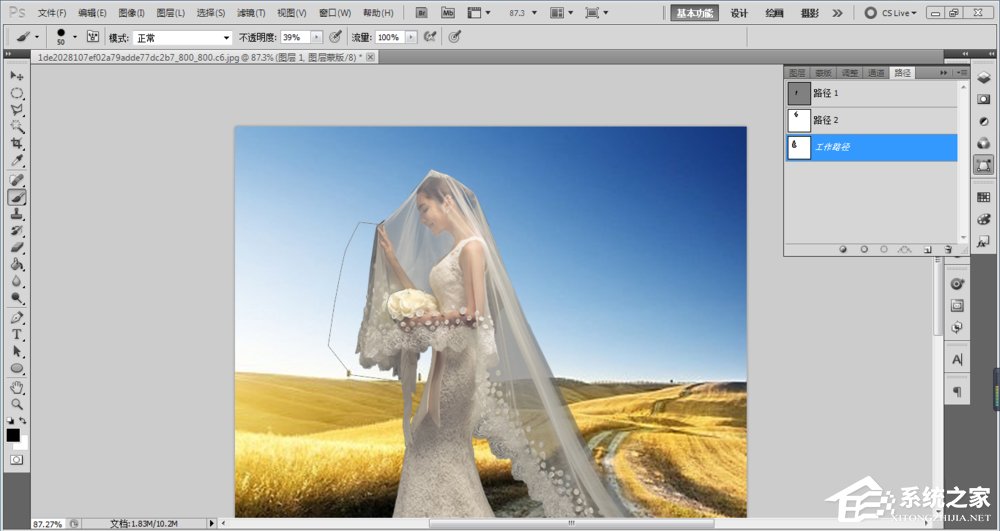Select the Hand tool
The image size is (1000, 531).
tap(17, 387)
